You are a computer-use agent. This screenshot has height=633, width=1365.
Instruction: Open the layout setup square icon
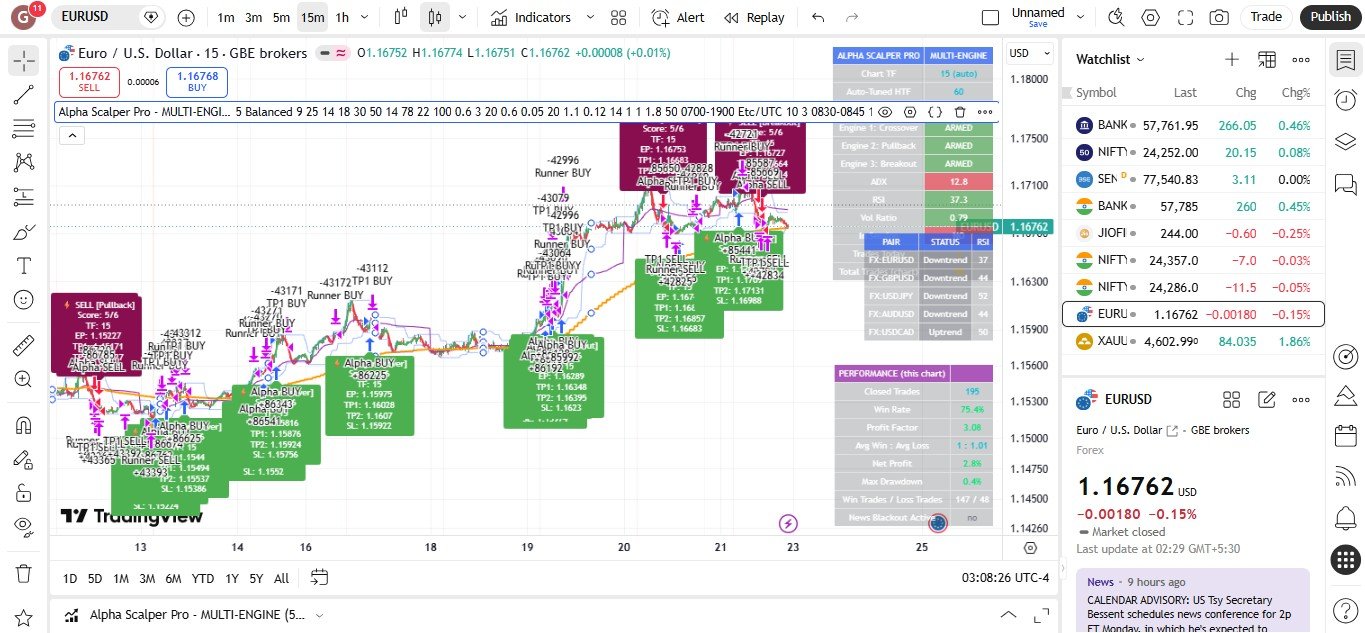pyautogui.click(x=990, y=17)
